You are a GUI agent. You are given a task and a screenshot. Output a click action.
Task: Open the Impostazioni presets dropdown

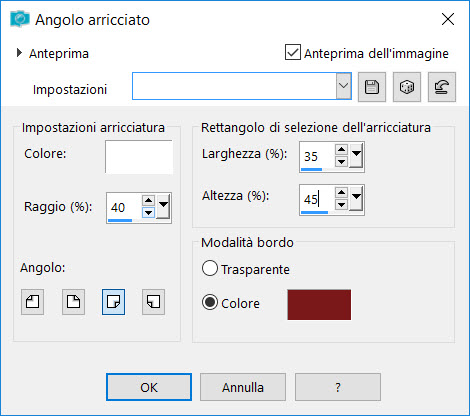343,86
